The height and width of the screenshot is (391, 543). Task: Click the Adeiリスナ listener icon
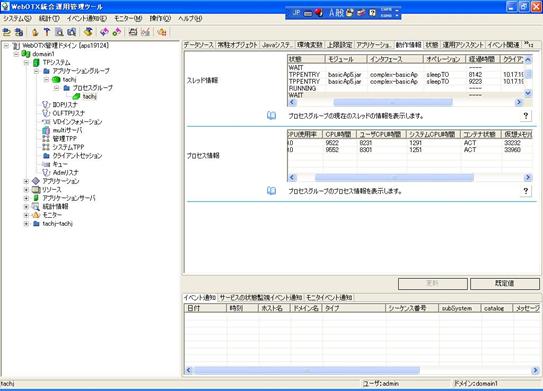point(46,172)
